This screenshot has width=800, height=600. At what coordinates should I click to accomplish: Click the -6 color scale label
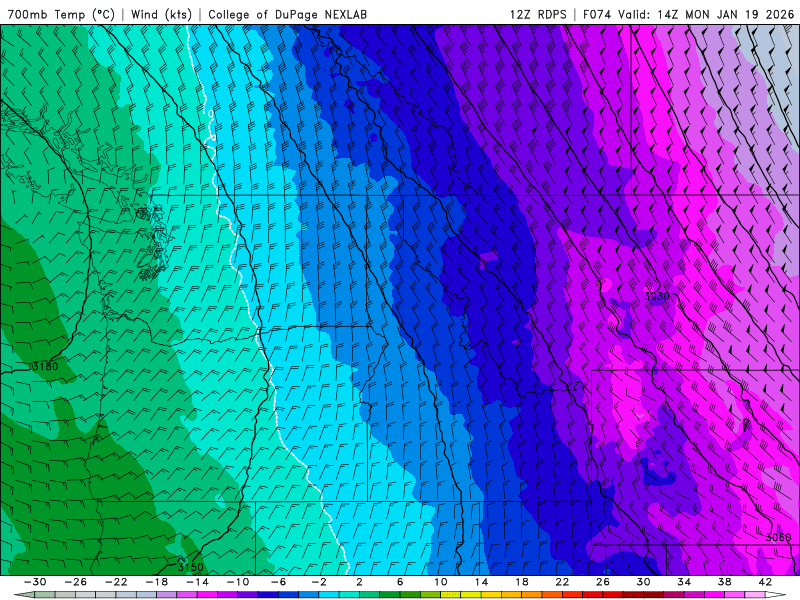click(x=279, y=582)
